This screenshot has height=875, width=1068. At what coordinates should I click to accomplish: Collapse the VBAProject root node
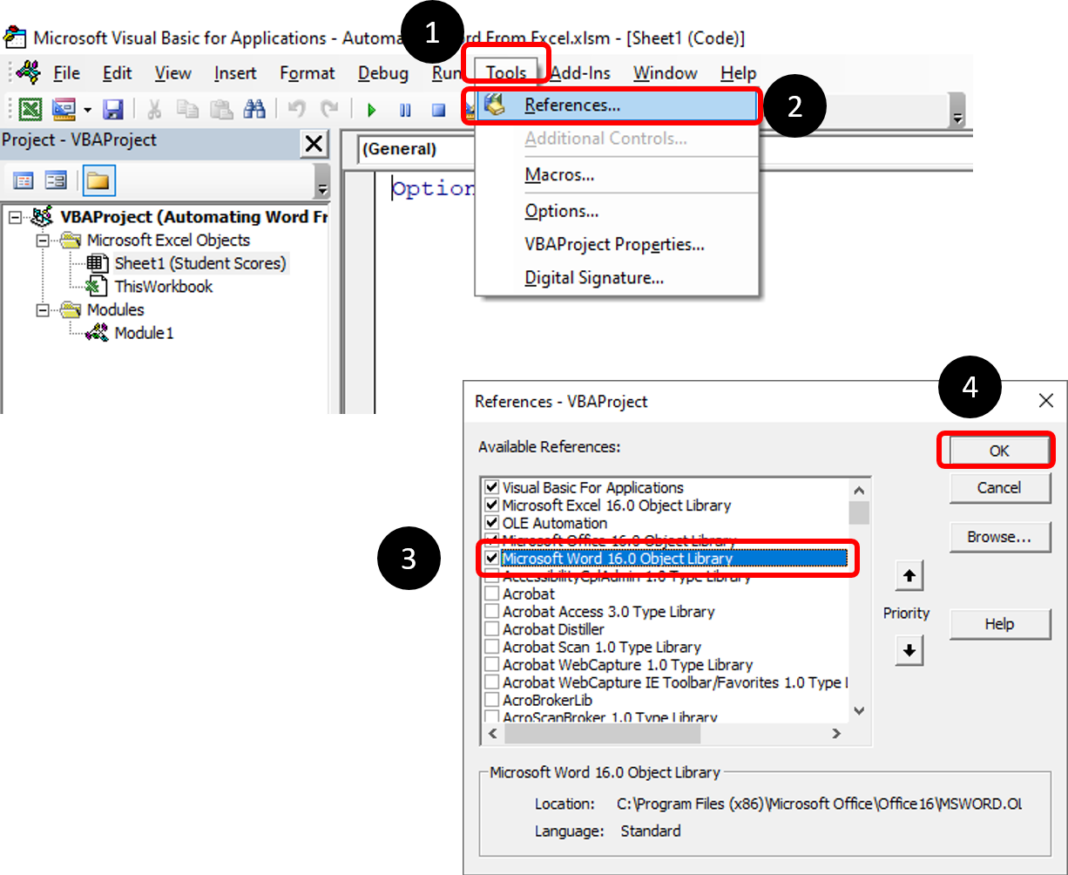15,218
